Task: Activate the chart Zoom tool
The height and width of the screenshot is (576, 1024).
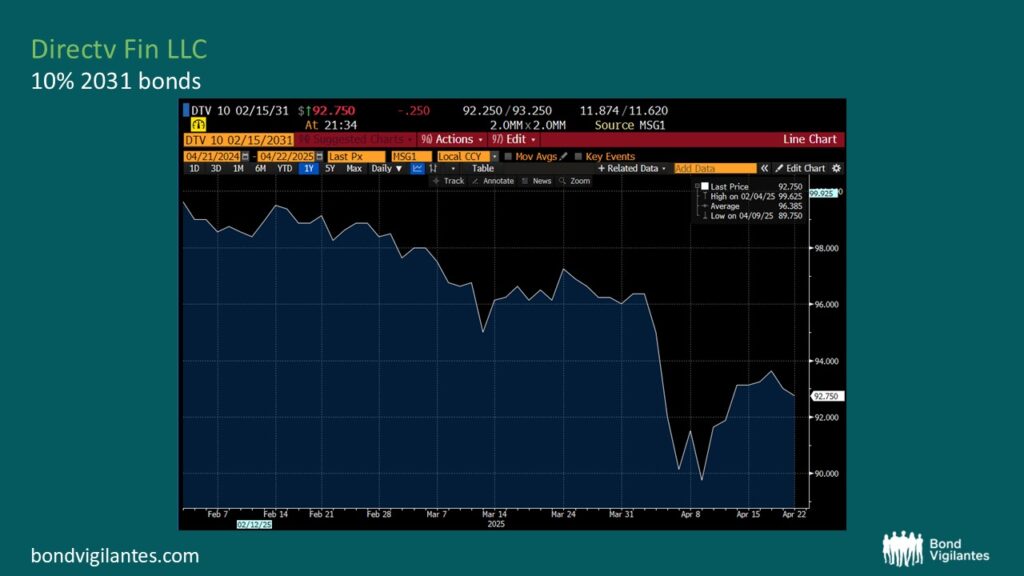Action: click(575, 181)
